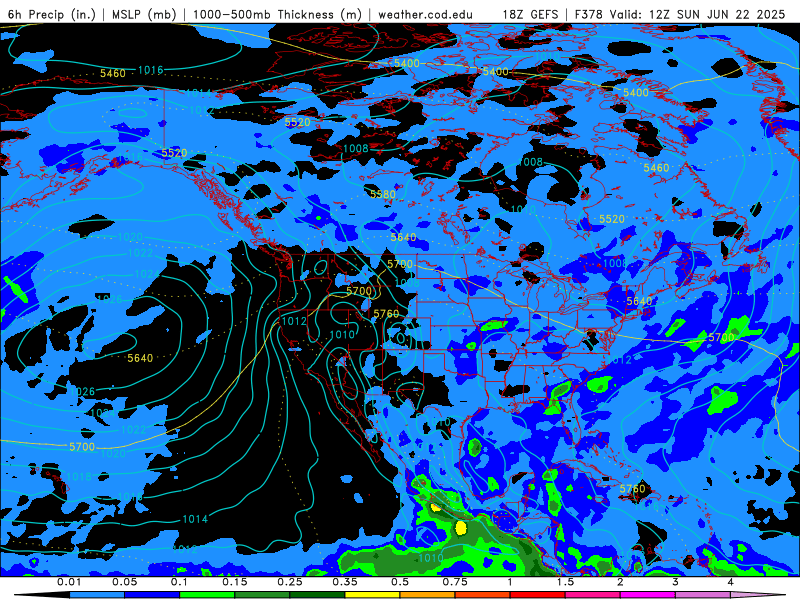Click the '0.75' legend value label
Screen dimensions: 800x600
(x=455, y=582)
